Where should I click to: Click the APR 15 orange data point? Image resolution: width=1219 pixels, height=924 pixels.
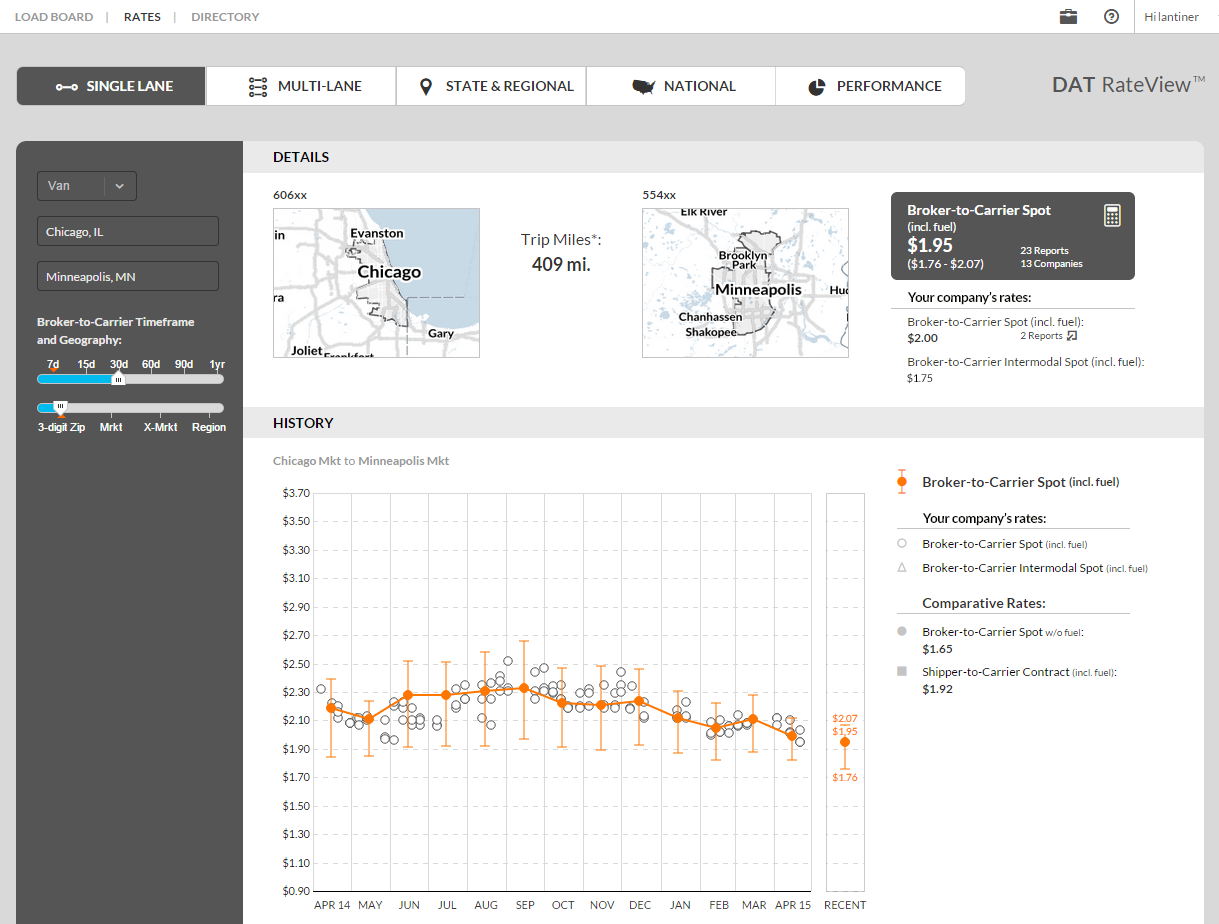(x=792, y=736)
